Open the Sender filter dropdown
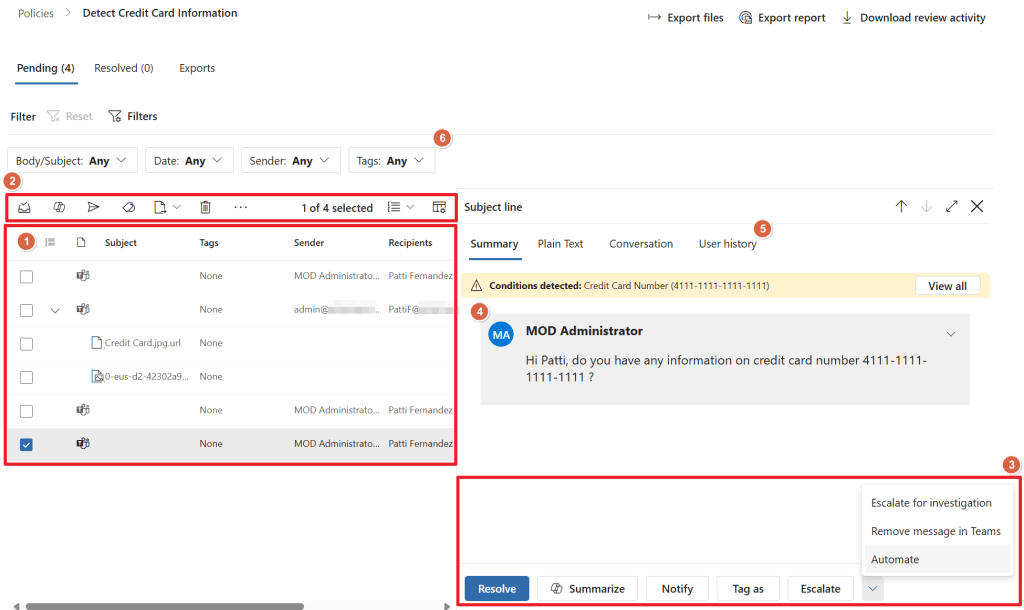1024x610 pixels. pyautogui.click(x=290, y=161)
